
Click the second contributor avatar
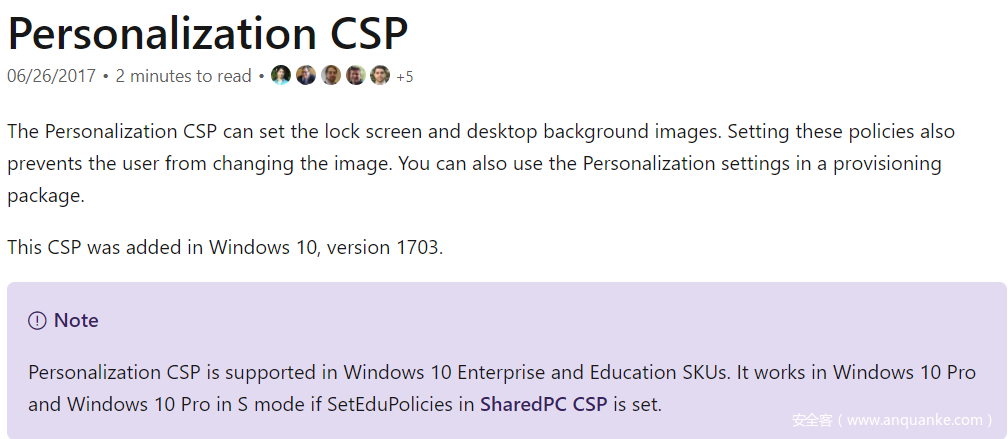pos(306,76)
